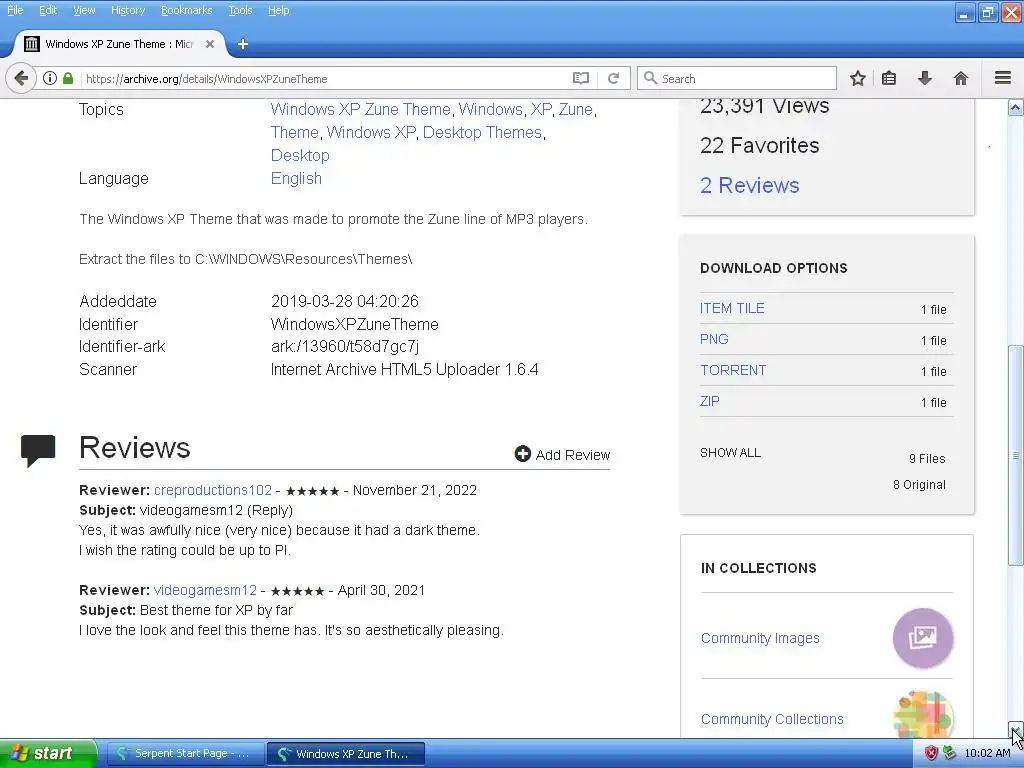
Task: Open a new tab with plus button
Action: click(243, 44)
